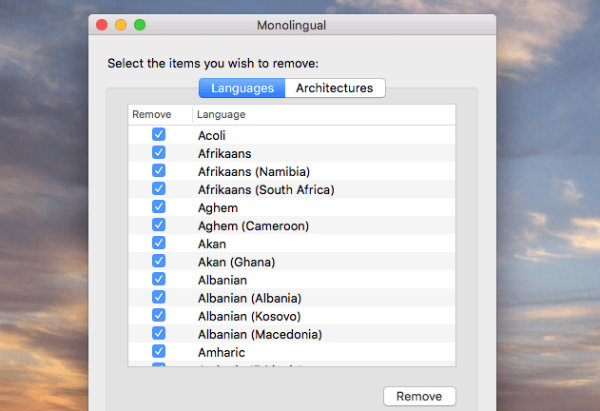The width and height of the screenshot is (600, 411).
Task: Switch to the Architectures tab
Action: pyautogui.click(x=335, y=88)
